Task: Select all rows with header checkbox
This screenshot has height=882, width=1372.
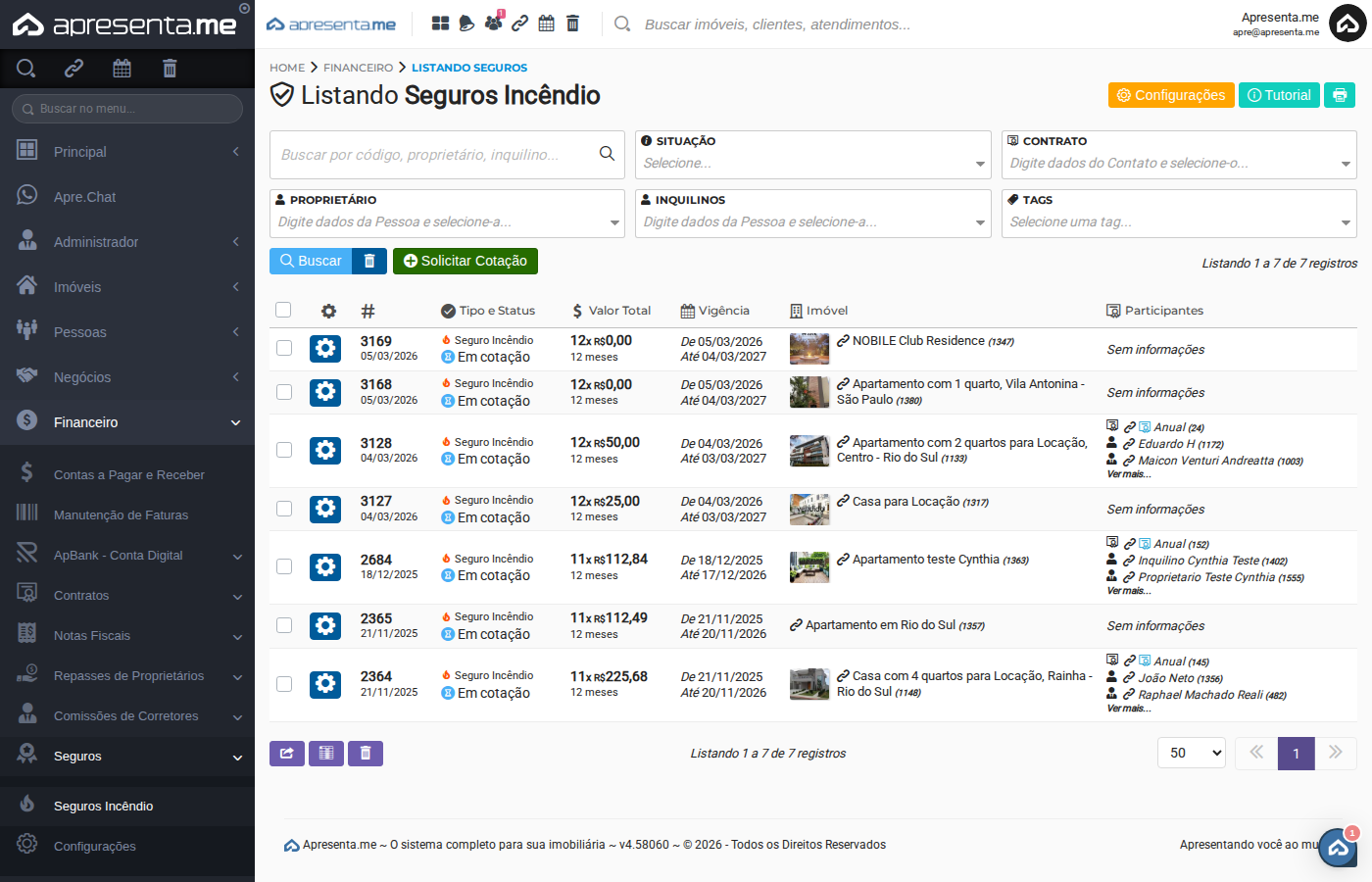Action: 283,310
